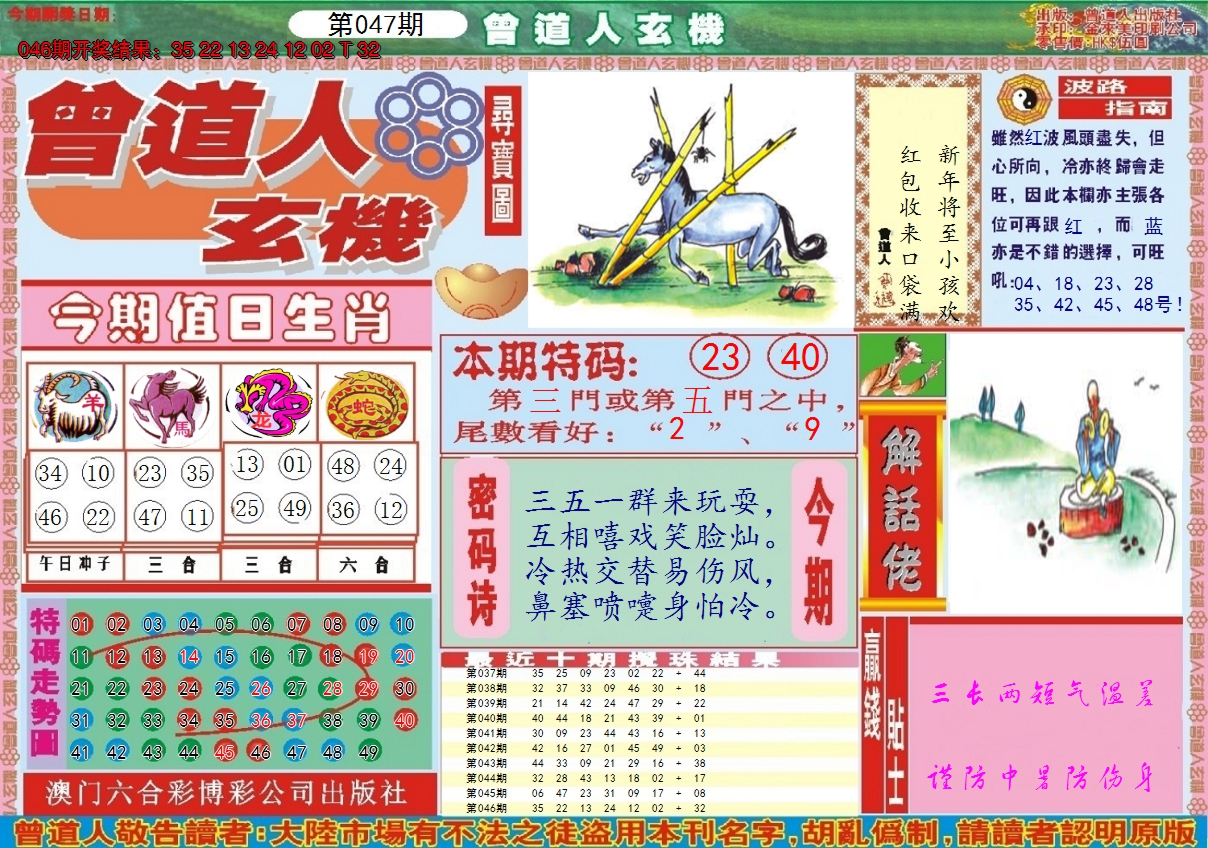Open the horse and bamboo treasure picture
This screenshot has height=848, width=1208.
pos(690,198)
